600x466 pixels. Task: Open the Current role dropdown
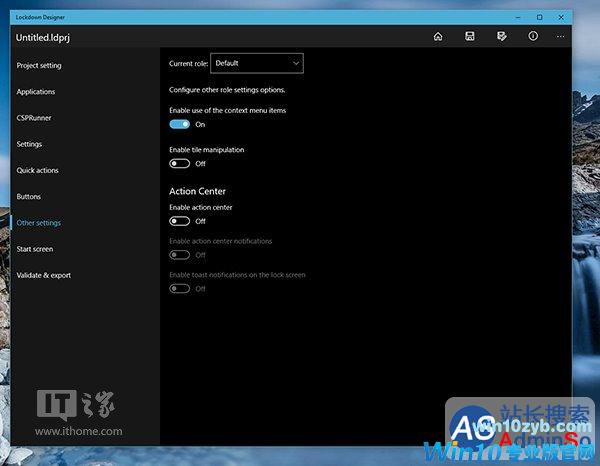(256, 63)
